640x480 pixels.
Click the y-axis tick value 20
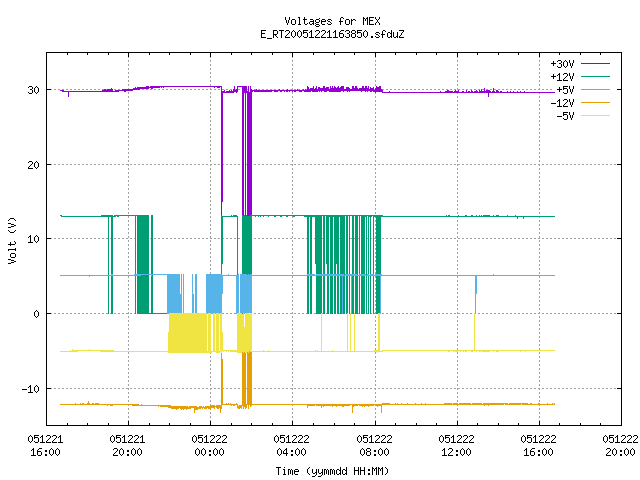point(33,165)
